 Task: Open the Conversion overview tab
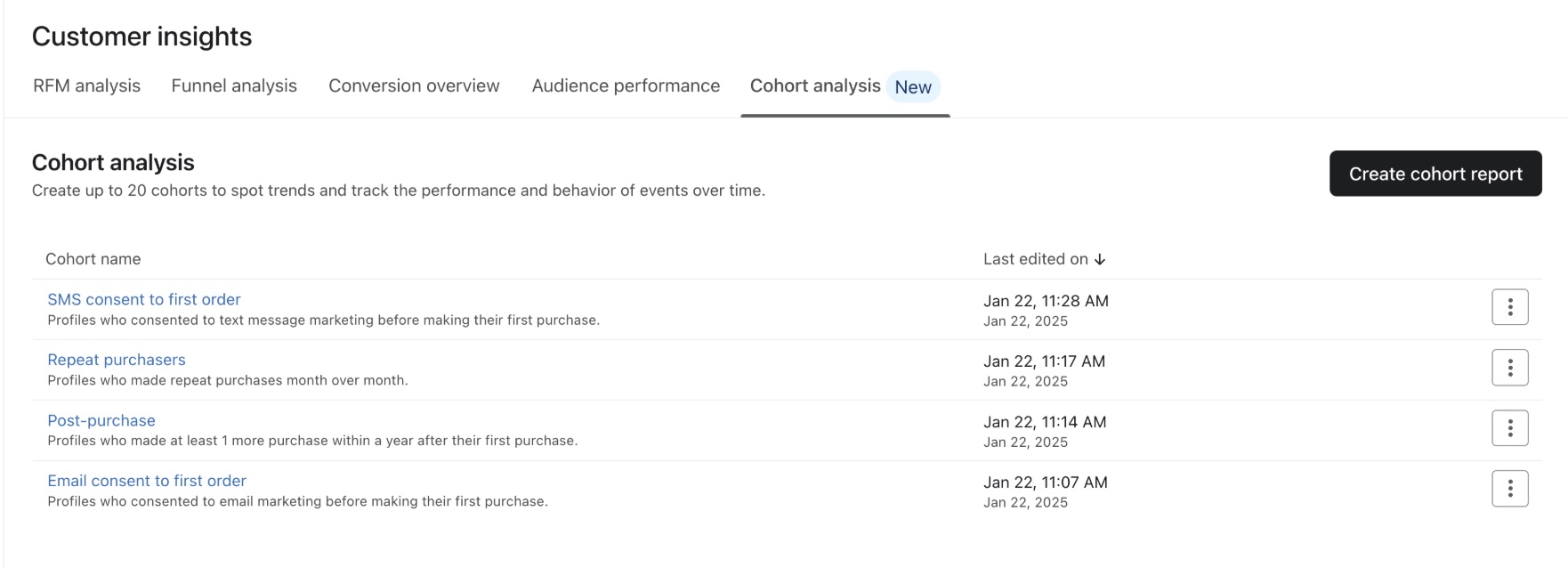pos(414,85)
